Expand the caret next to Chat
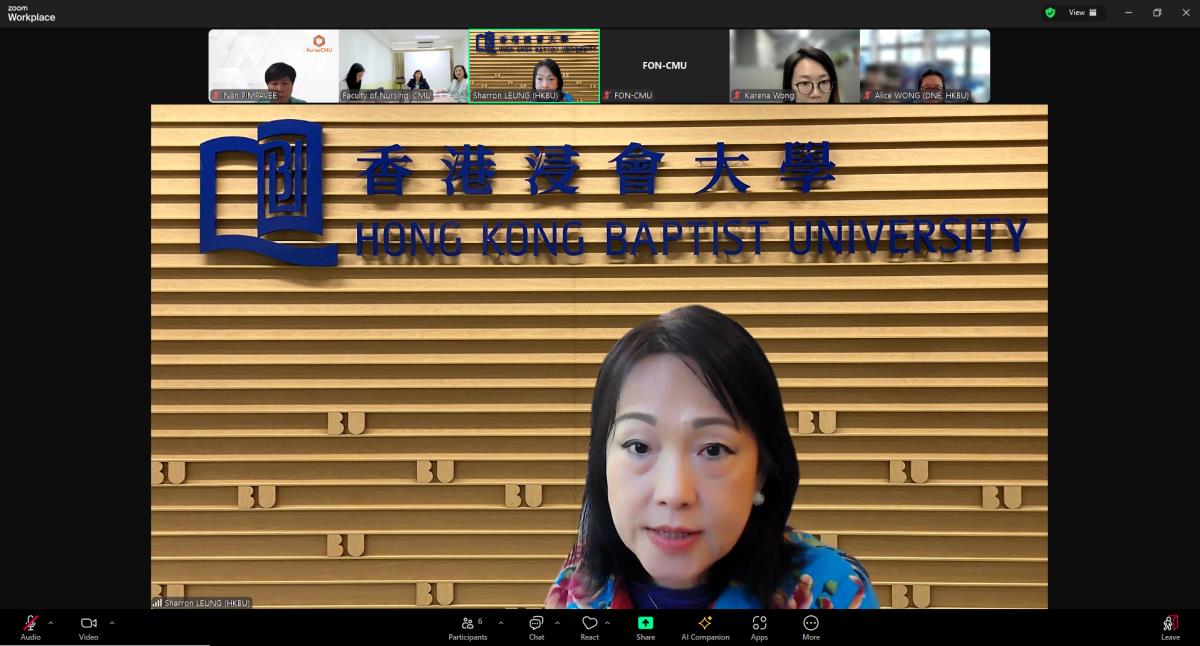The image size is (1200, 646). click(x=557, y=622)
